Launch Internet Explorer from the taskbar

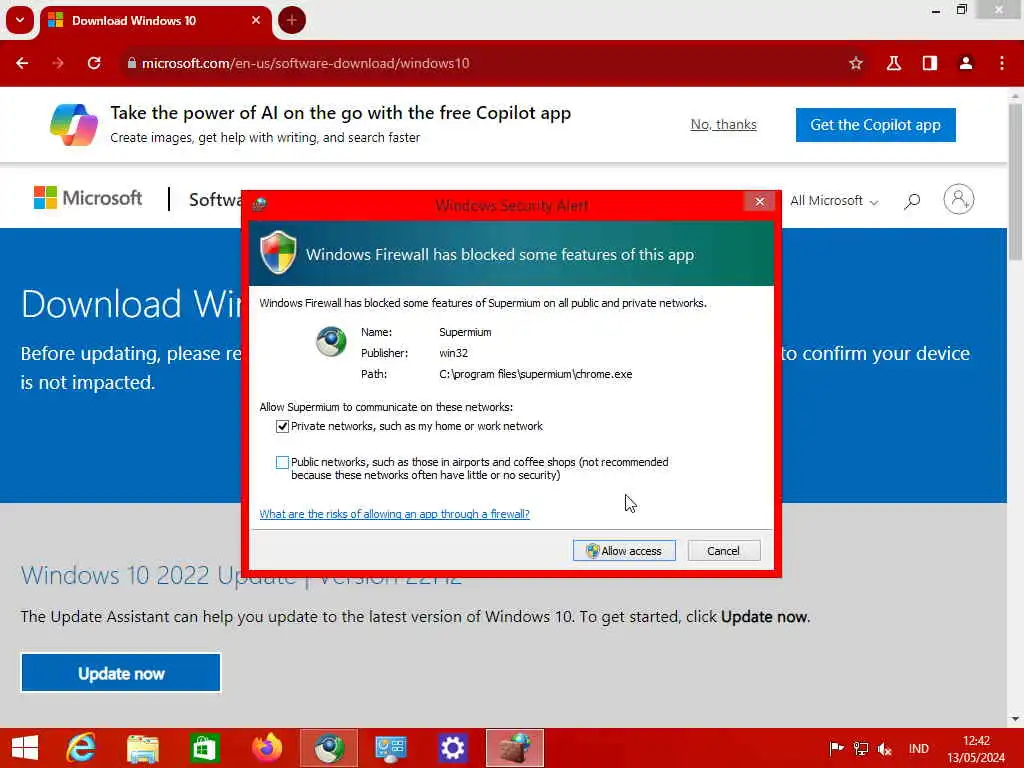[81, 748]
